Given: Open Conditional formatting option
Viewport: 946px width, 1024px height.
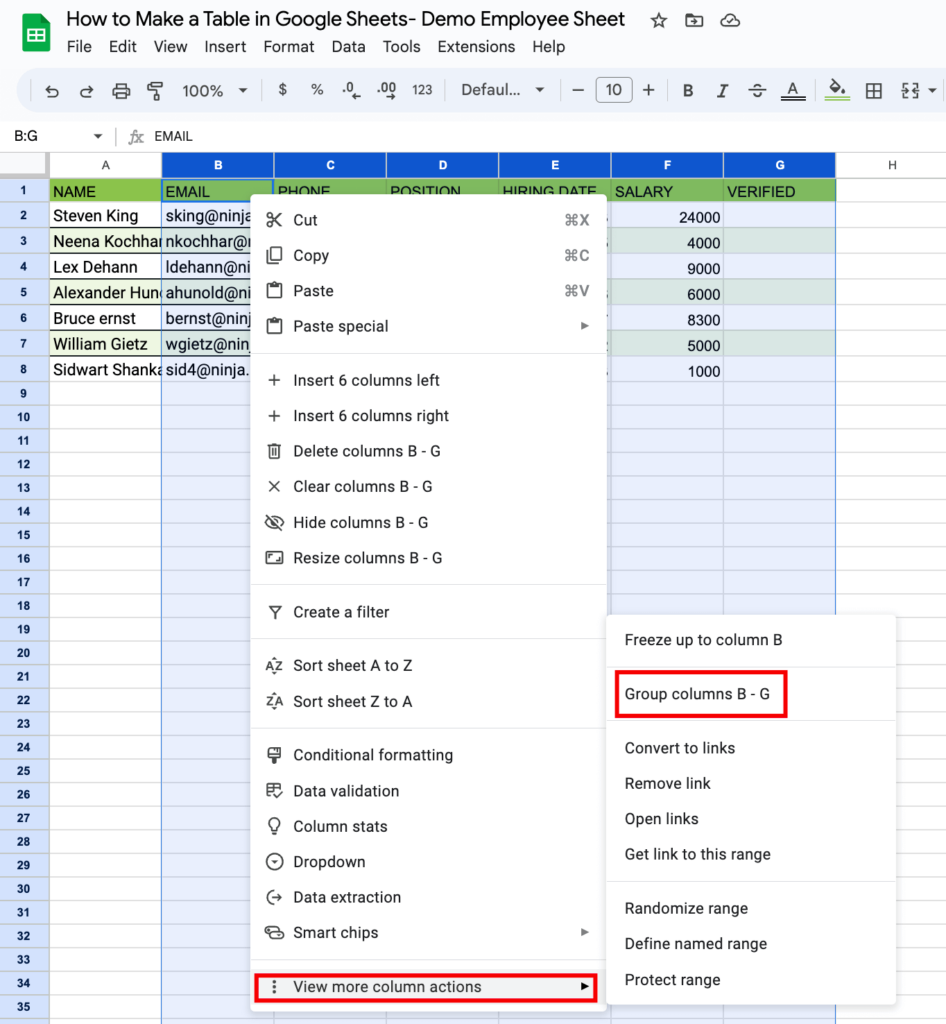Looking at the screenshot, I should [428, 755].
